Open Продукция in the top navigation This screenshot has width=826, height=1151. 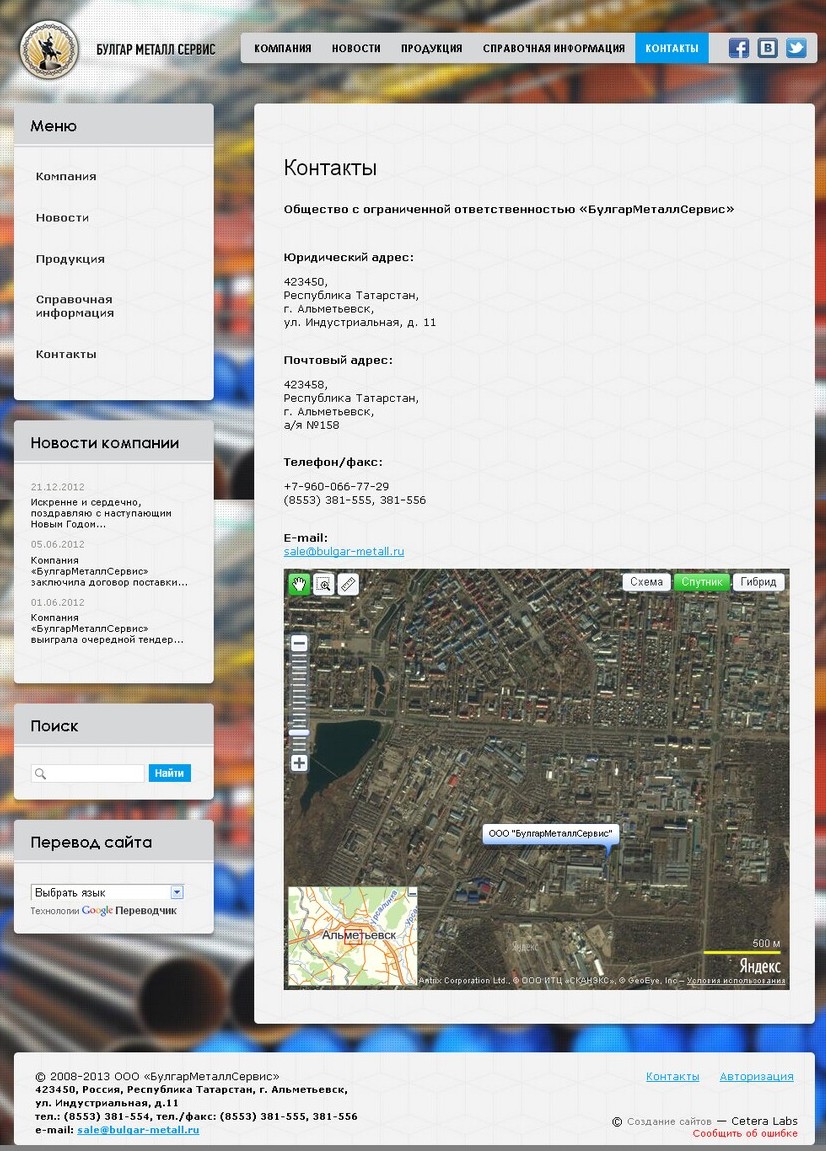pos(431,48)
